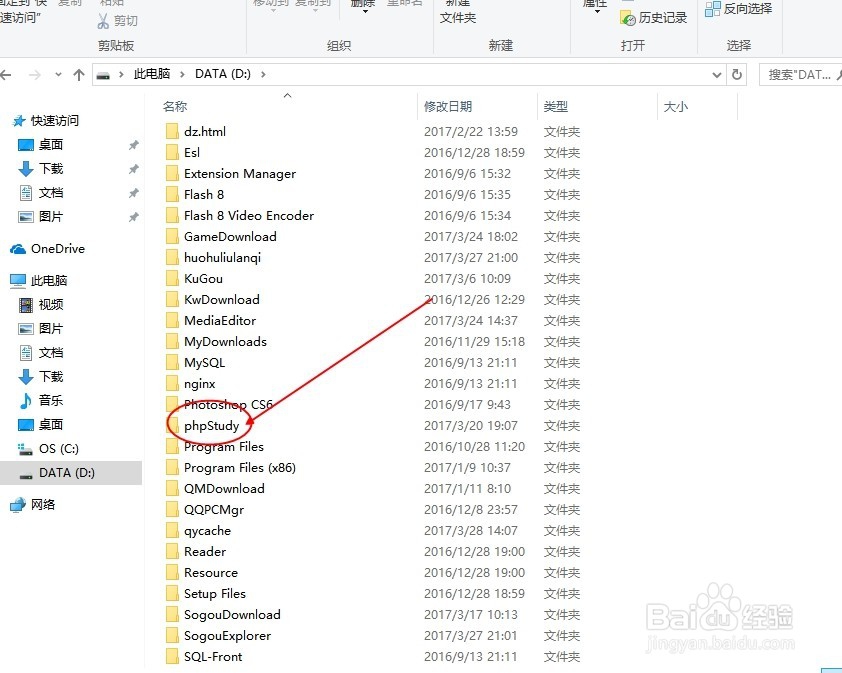Select the KuGou folder icon
The image size is (842, 673).
pyautogui.click(x=172, y=278)
